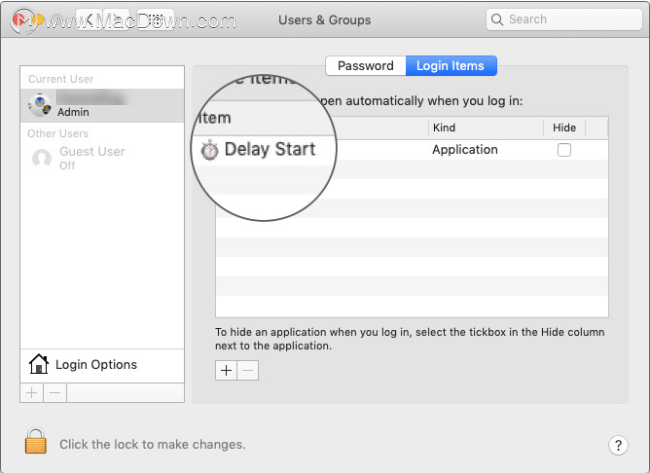Click the Search field
This screenshot has height=473, width=650.
click(x=564, y=19)
